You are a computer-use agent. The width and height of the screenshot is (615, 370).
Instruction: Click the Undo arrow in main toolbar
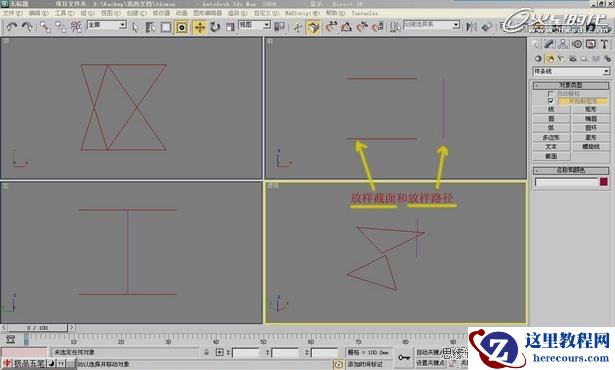click(x=11, y=27)
